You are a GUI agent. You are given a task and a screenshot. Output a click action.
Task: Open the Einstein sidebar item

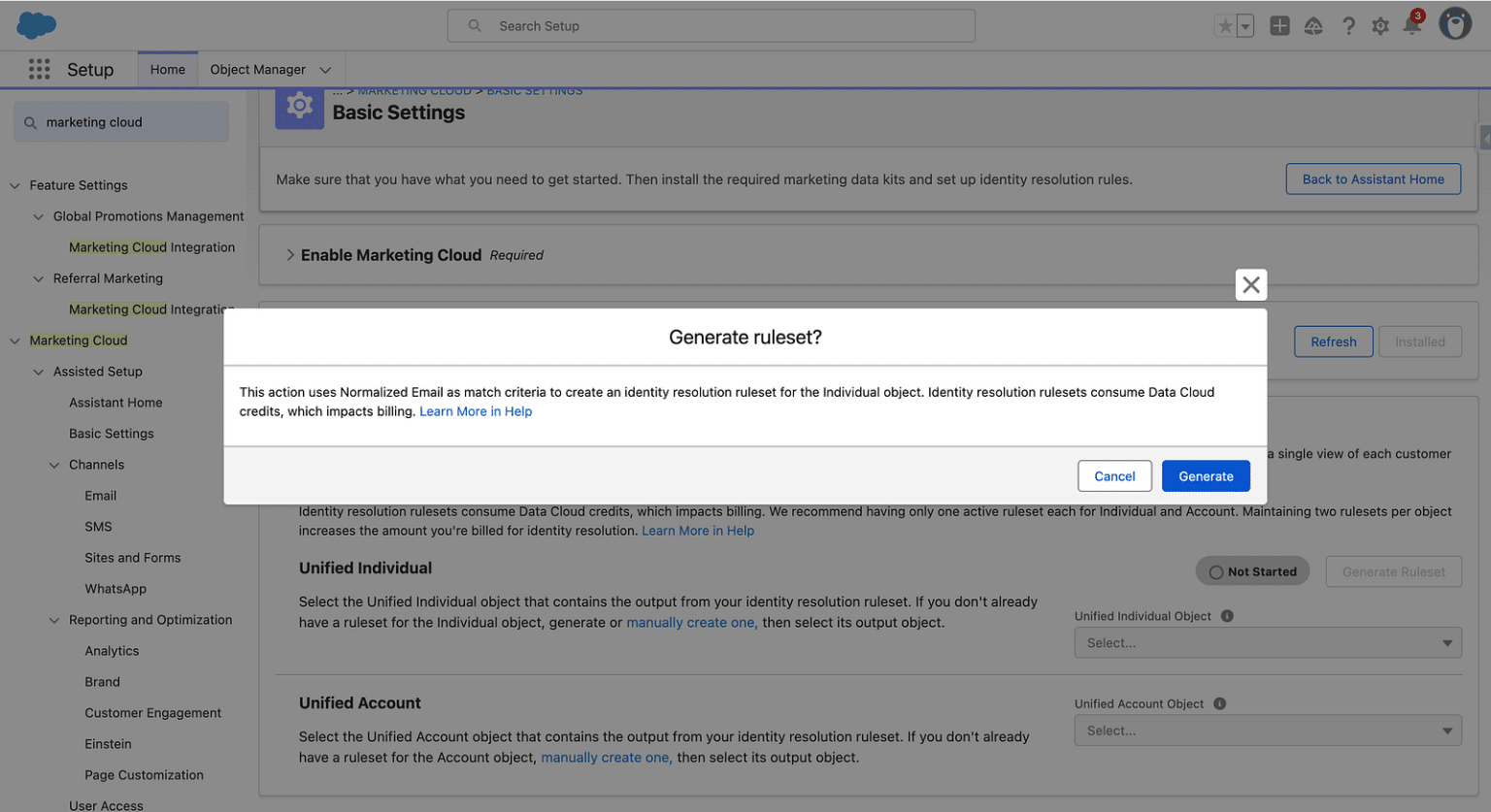pyautogui.click(x=108, y=744)
